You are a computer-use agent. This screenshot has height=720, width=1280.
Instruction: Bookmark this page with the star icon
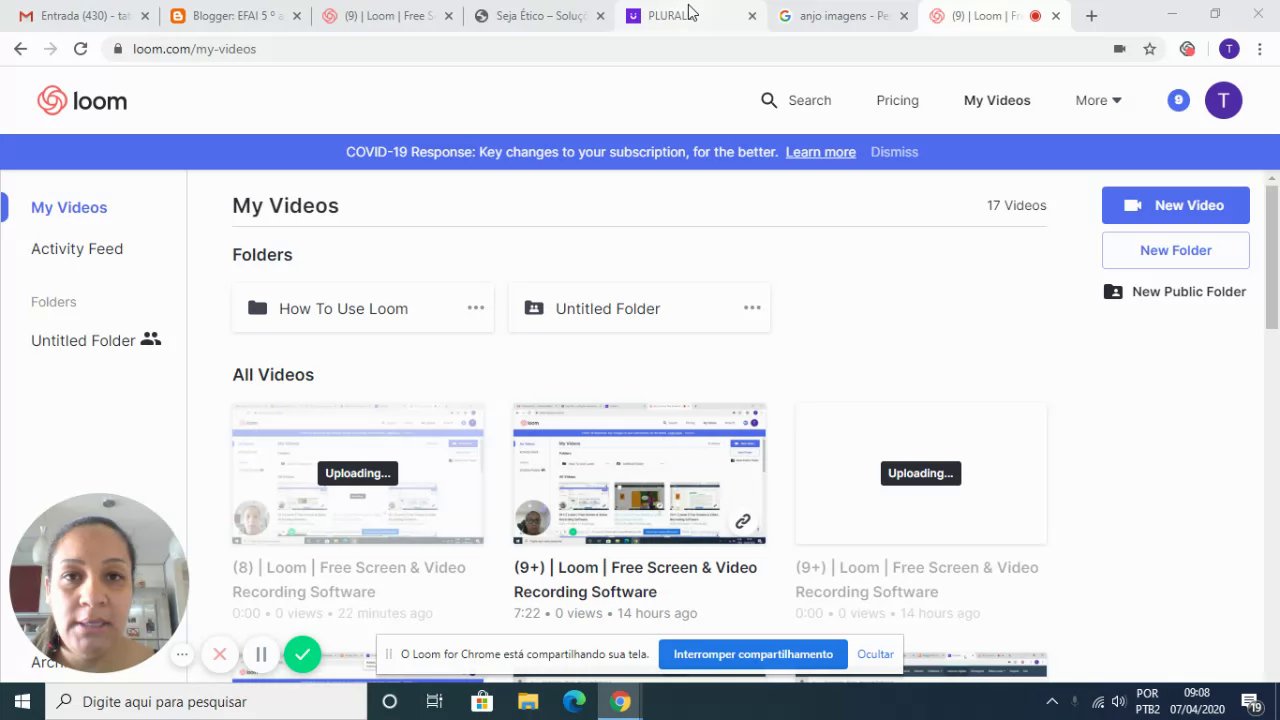point(1150,48)
